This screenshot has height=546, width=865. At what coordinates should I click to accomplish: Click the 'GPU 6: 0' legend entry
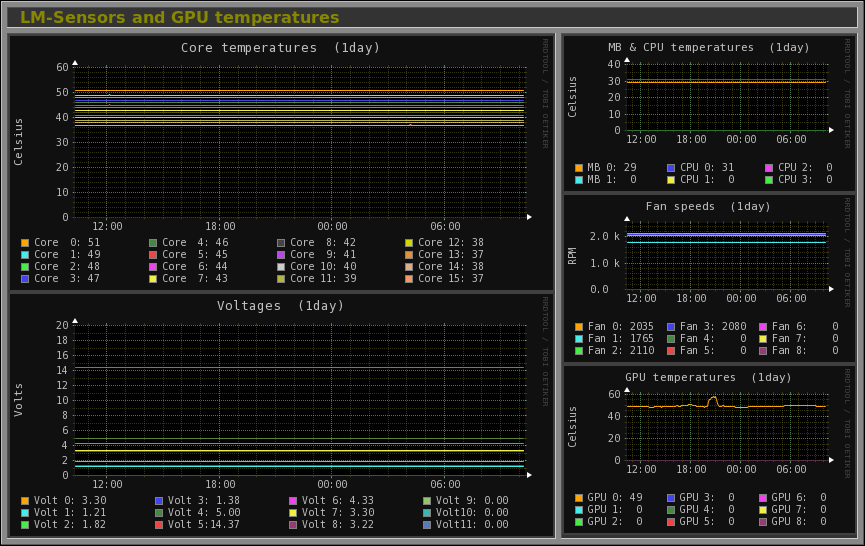(x=793, y=497)
